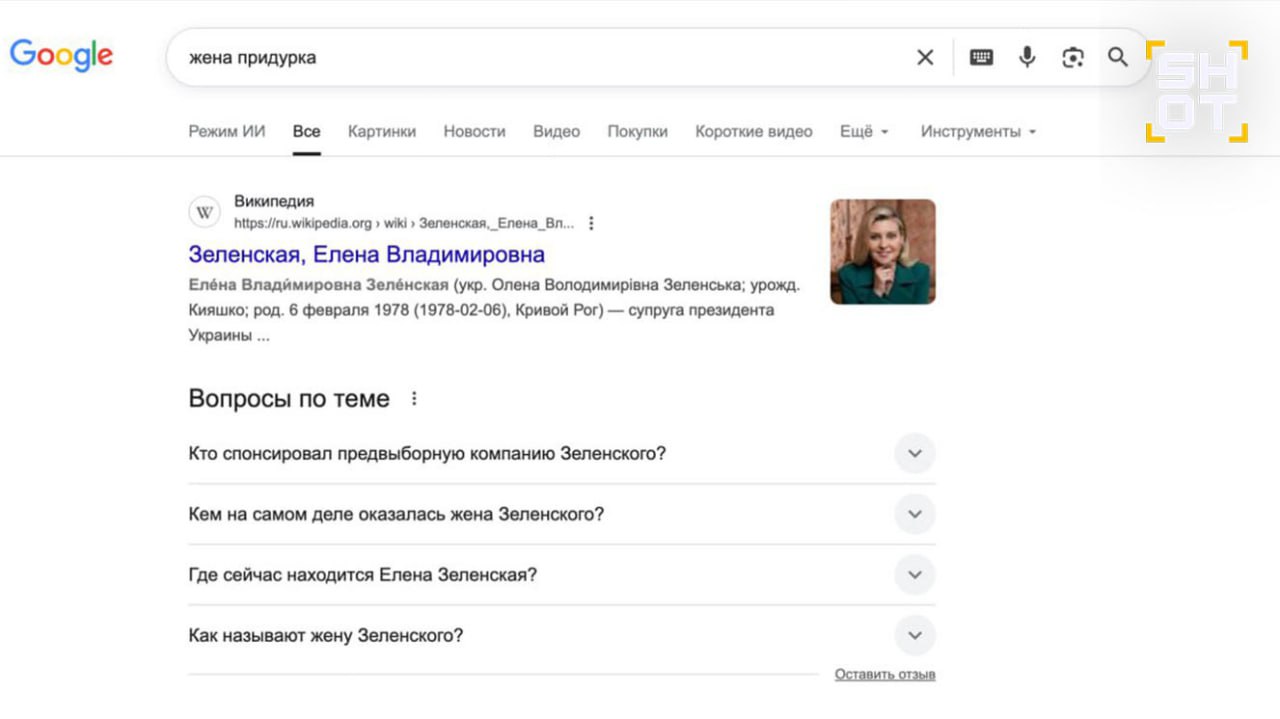
Task: Expand question 'Кем на самом деле оказалась жена Зеленского?'
Action: pos(914,515)
